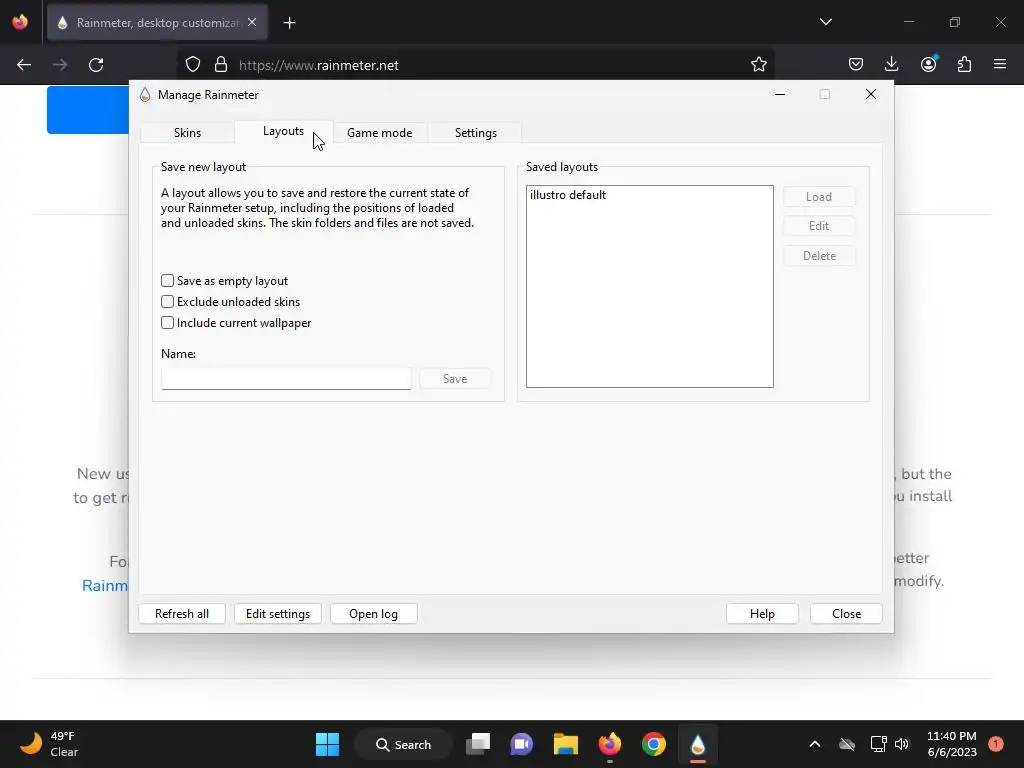Click the Rainmeter taskbar icon
The height and width of the screenshot is (768, 1024).
tap(697, 744)
